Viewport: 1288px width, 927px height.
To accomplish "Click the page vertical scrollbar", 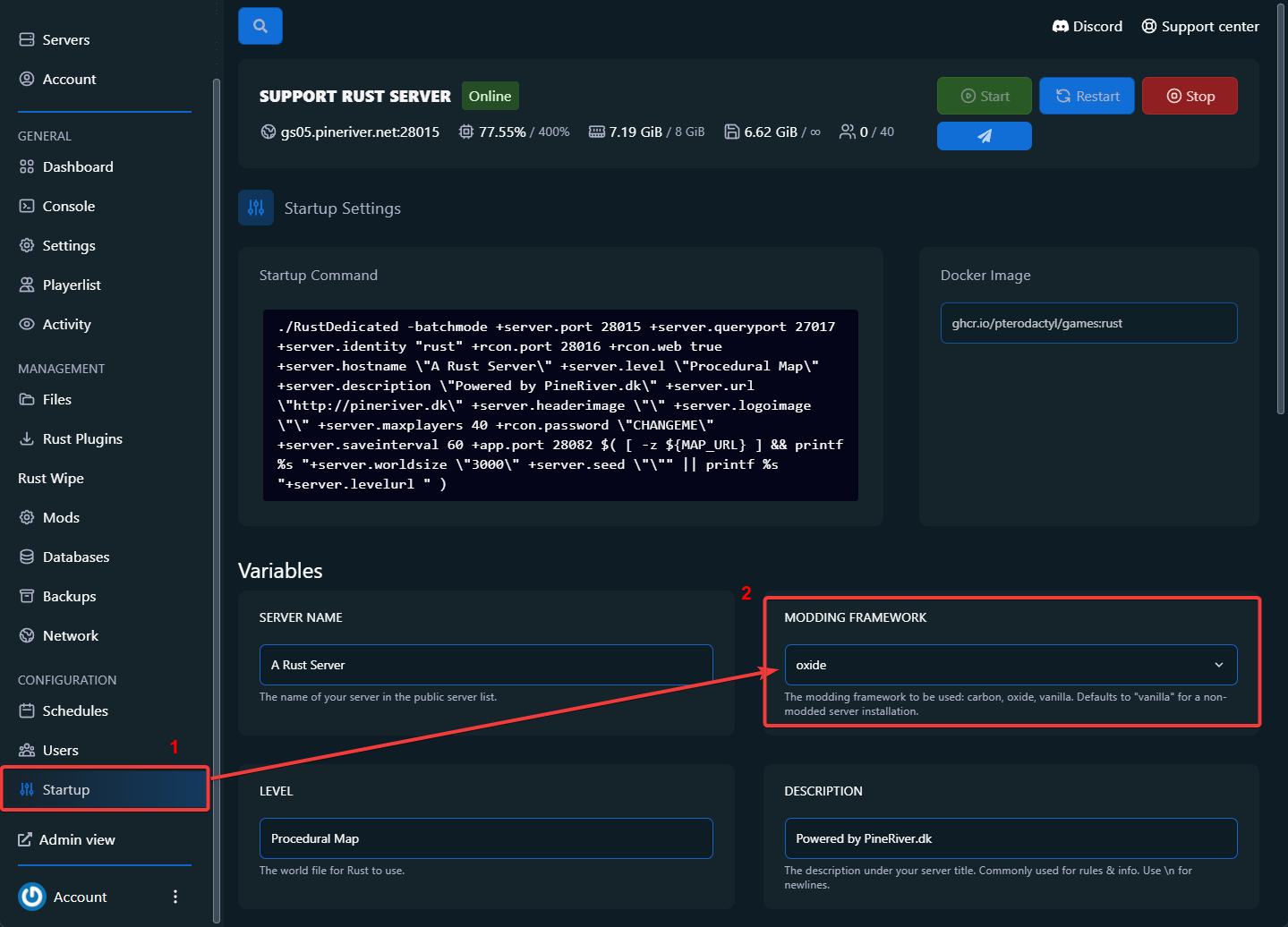I will [1282, 210].
